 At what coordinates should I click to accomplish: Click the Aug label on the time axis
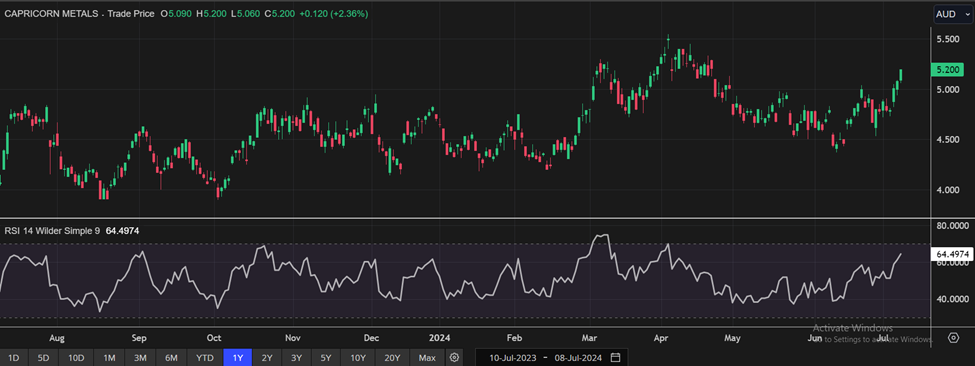[57, 338]
